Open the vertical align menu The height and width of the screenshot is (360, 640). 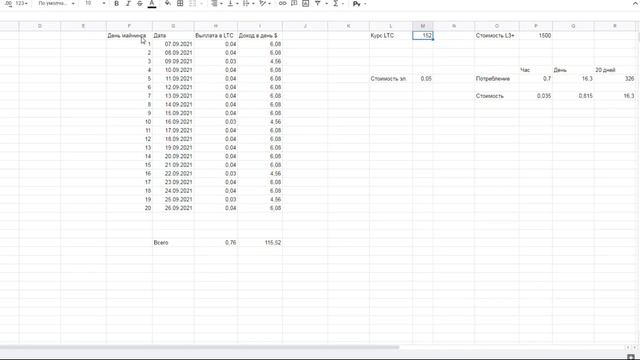[233, 4]
